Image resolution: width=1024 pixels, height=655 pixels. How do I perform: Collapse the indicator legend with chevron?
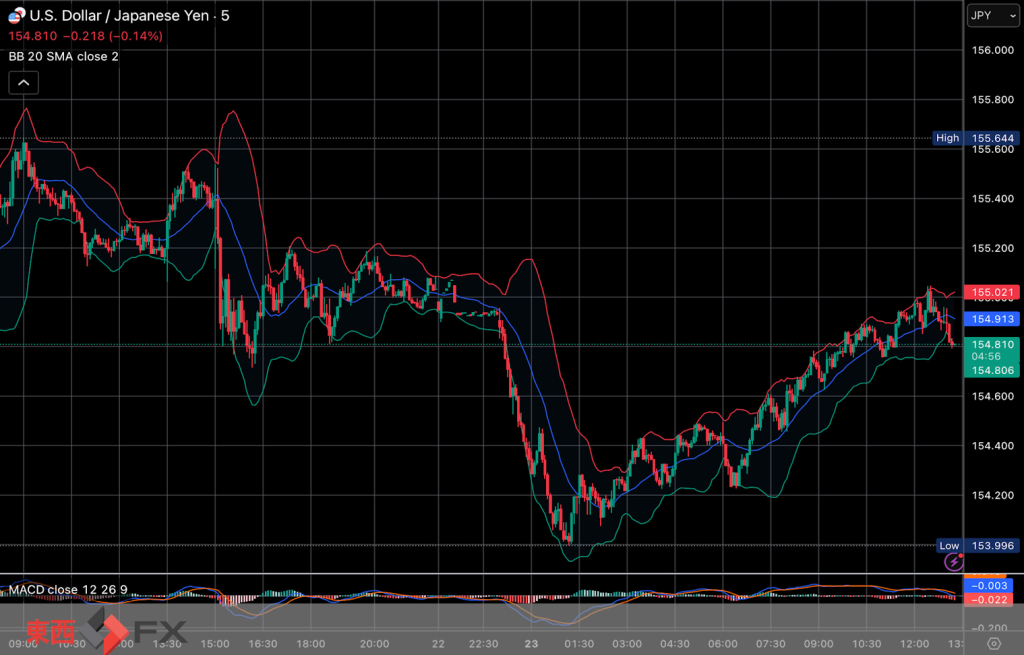pyautogui.click(x=24, y=83)
